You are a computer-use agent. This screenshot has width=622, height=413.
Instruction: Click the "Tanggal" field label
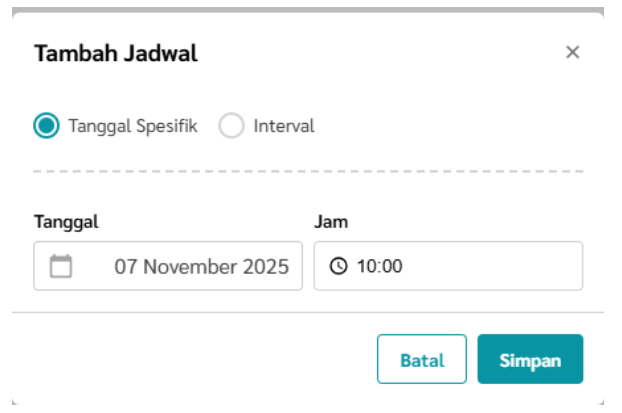[x=66, y=222]
